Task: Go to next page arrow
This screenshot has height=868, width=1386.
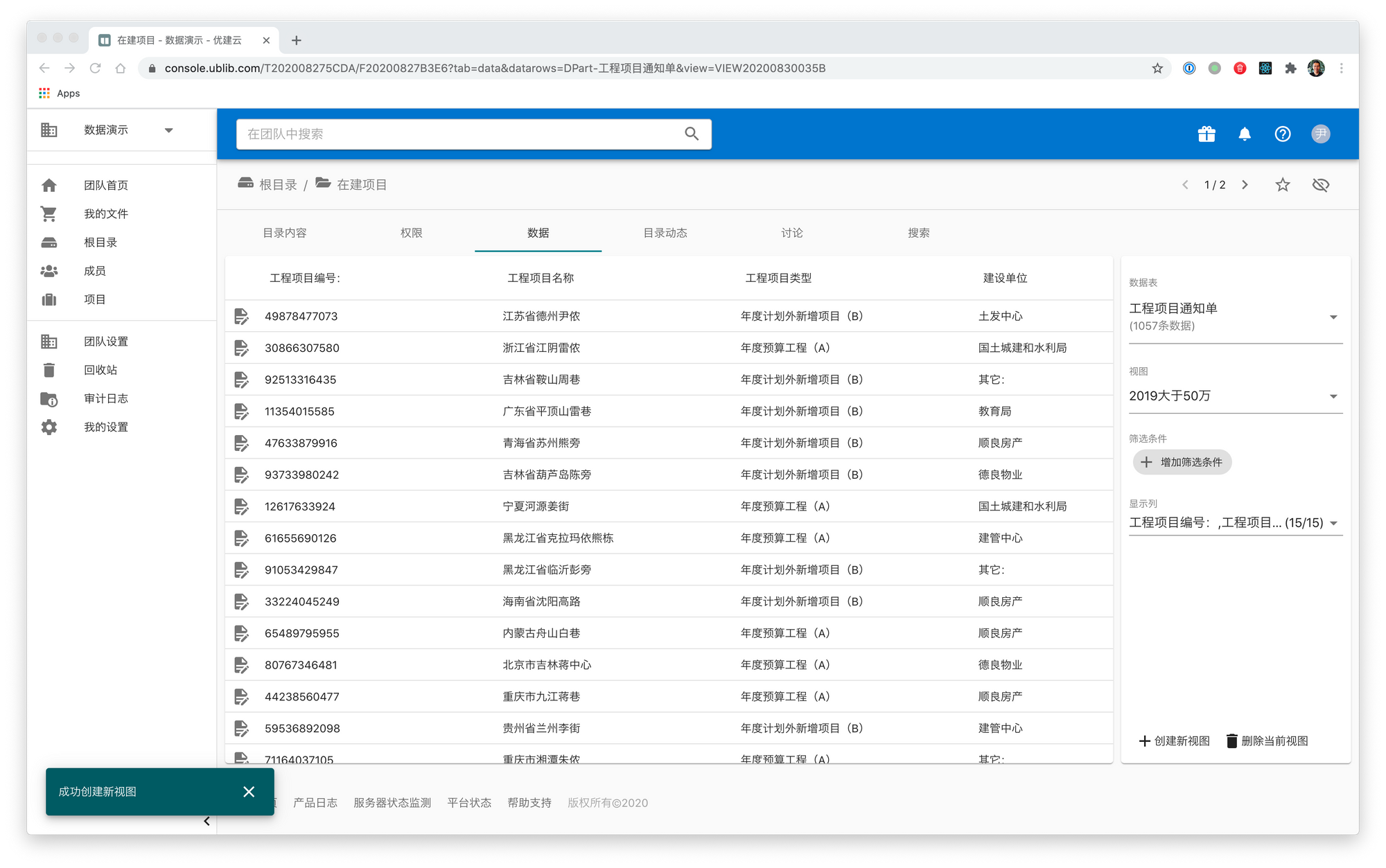Action: (x=1245, y=185)
